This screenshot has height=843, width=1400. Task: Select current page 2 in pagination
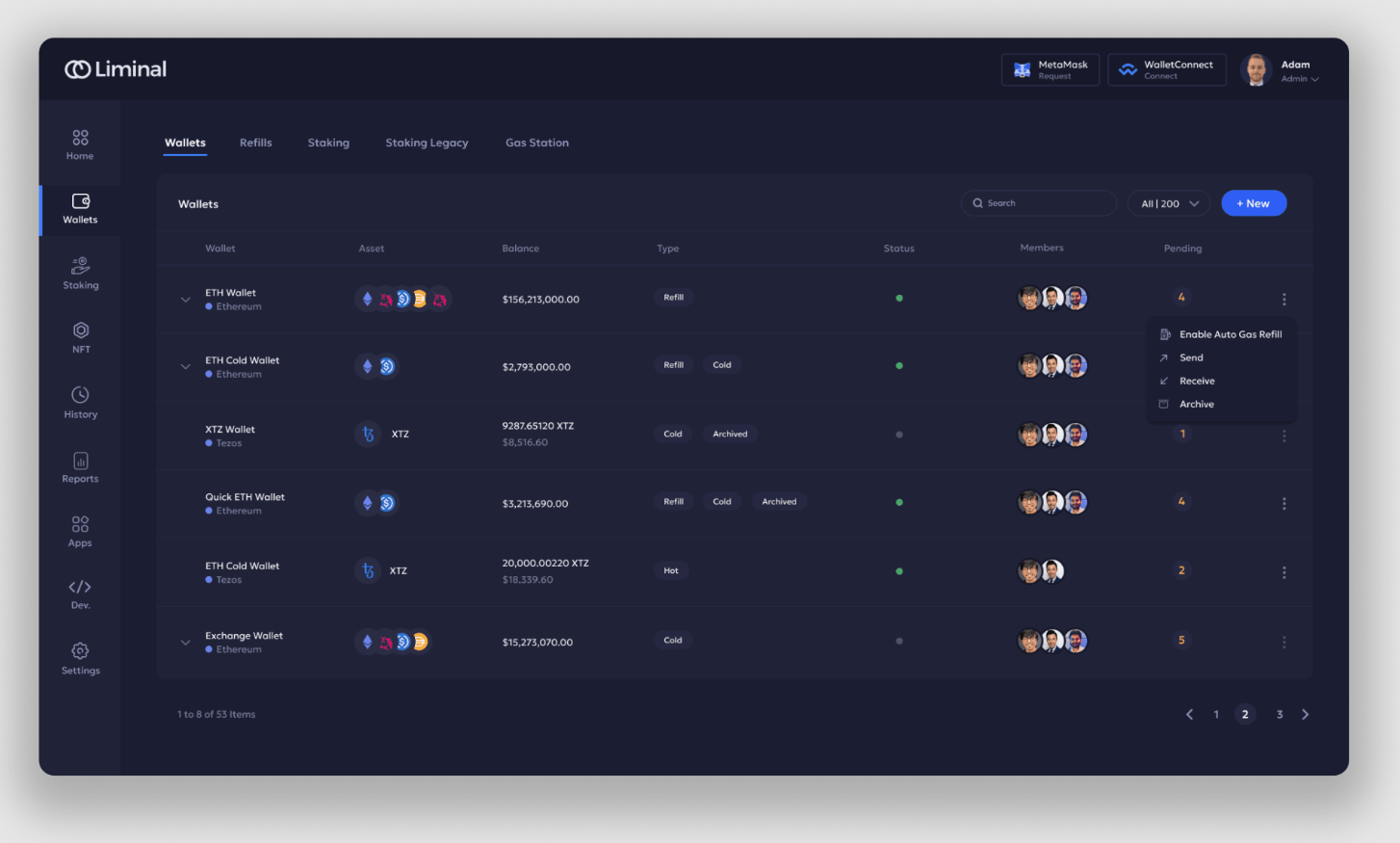point(1245,715)
